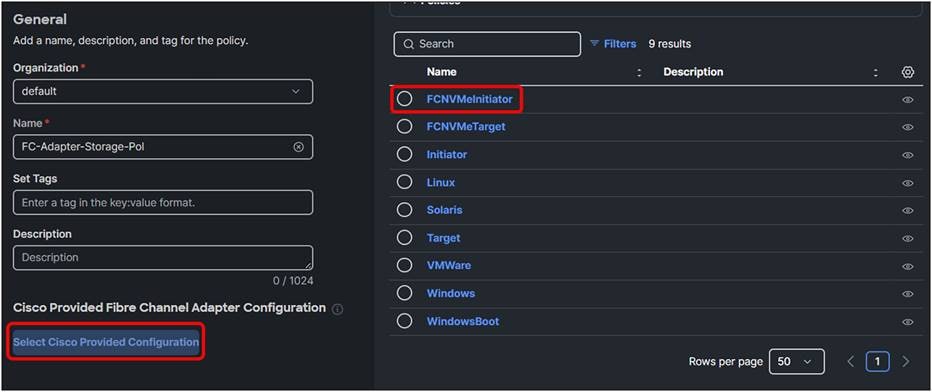Open the Target policy link
This screenshot has height=392, width=932.
[x=443, y=238]
